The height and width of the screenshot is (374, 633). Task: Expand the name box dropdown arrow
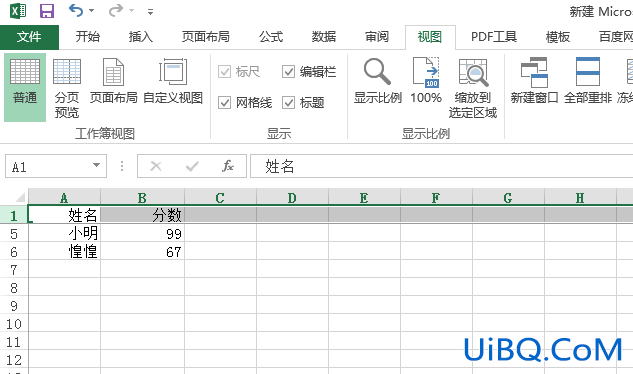pyautogui.click(x=96, y=165)
